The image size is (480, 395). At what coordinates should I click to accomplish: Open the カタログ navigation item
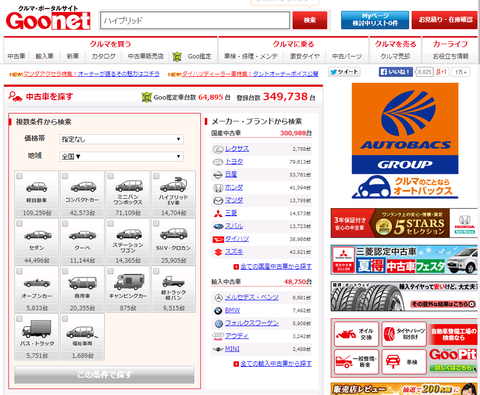click(x=103, y=56)
